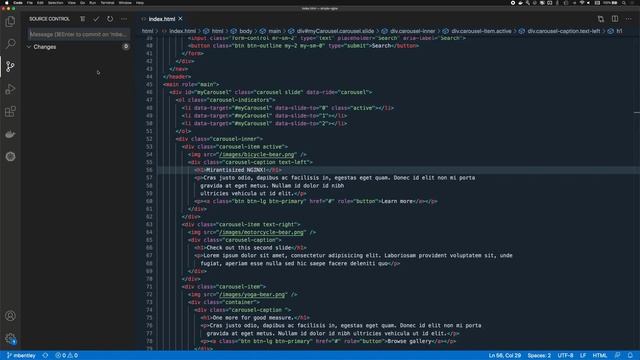Screen dimensions: 640x360
Task: Open the Docker view in activity bar
Action: pyautogui.click(x=10, y=134)
